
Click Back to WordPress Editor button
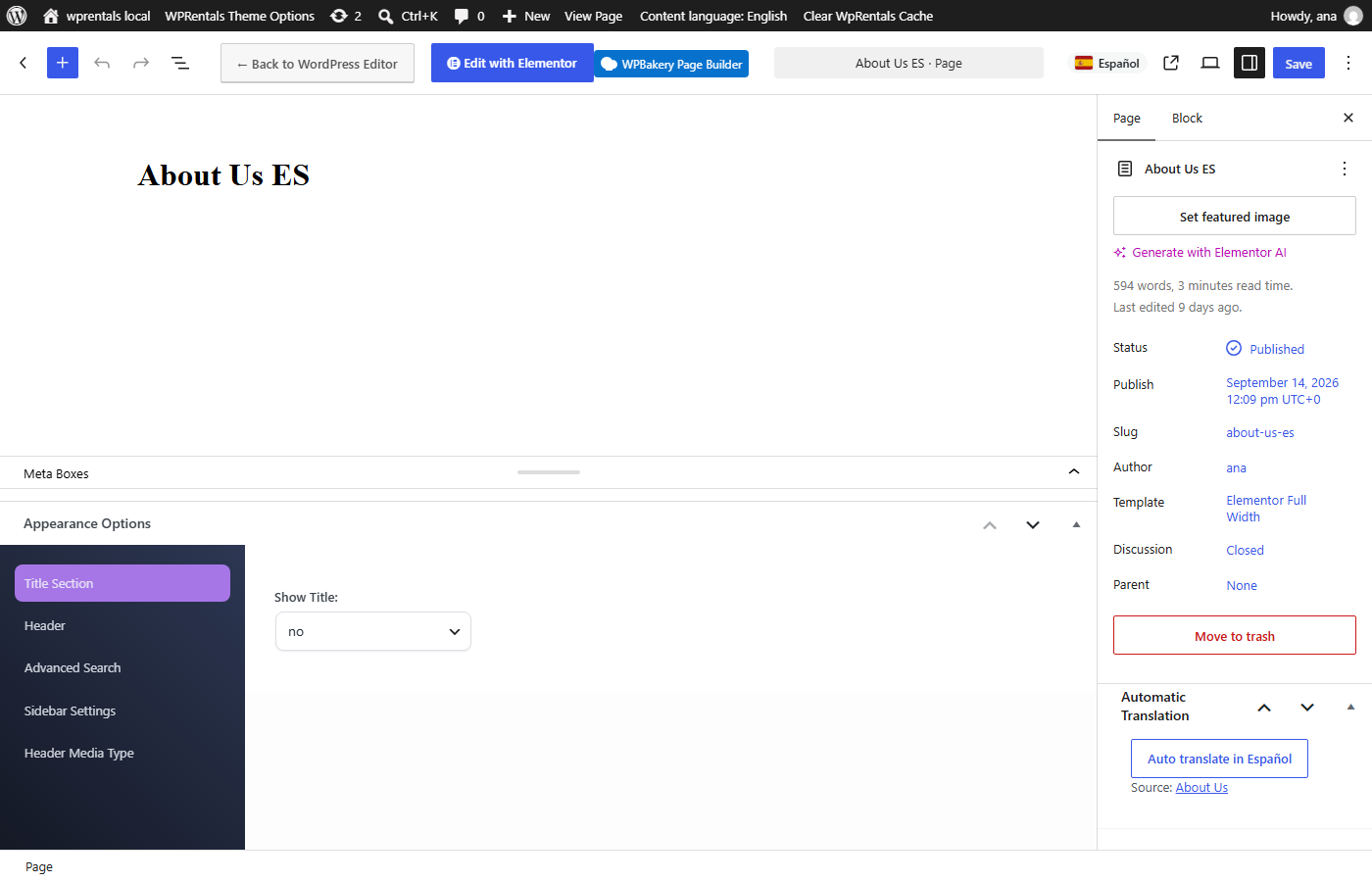318,64
